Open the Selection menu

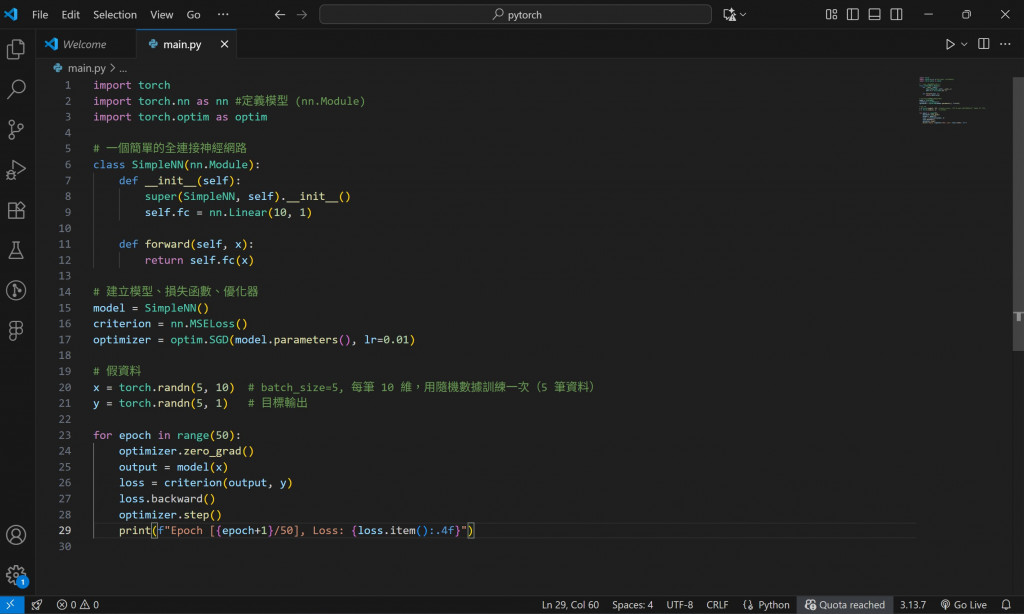[x=115, y=14]
